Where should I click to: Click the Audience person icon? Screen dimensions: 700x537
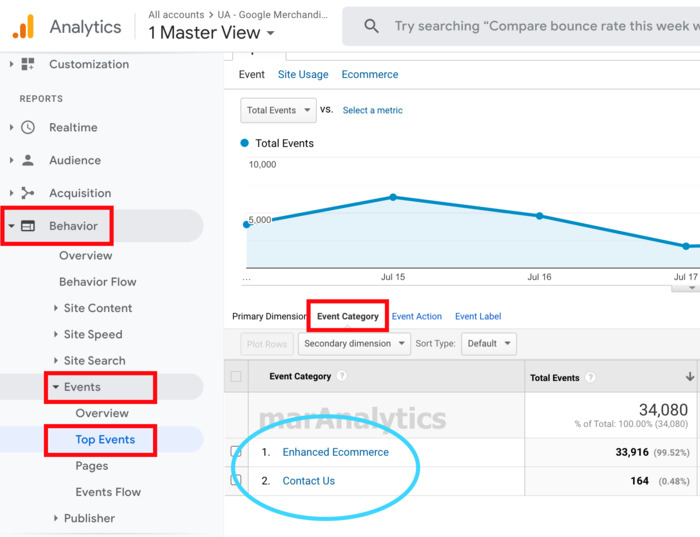click(x=28, y=160)
